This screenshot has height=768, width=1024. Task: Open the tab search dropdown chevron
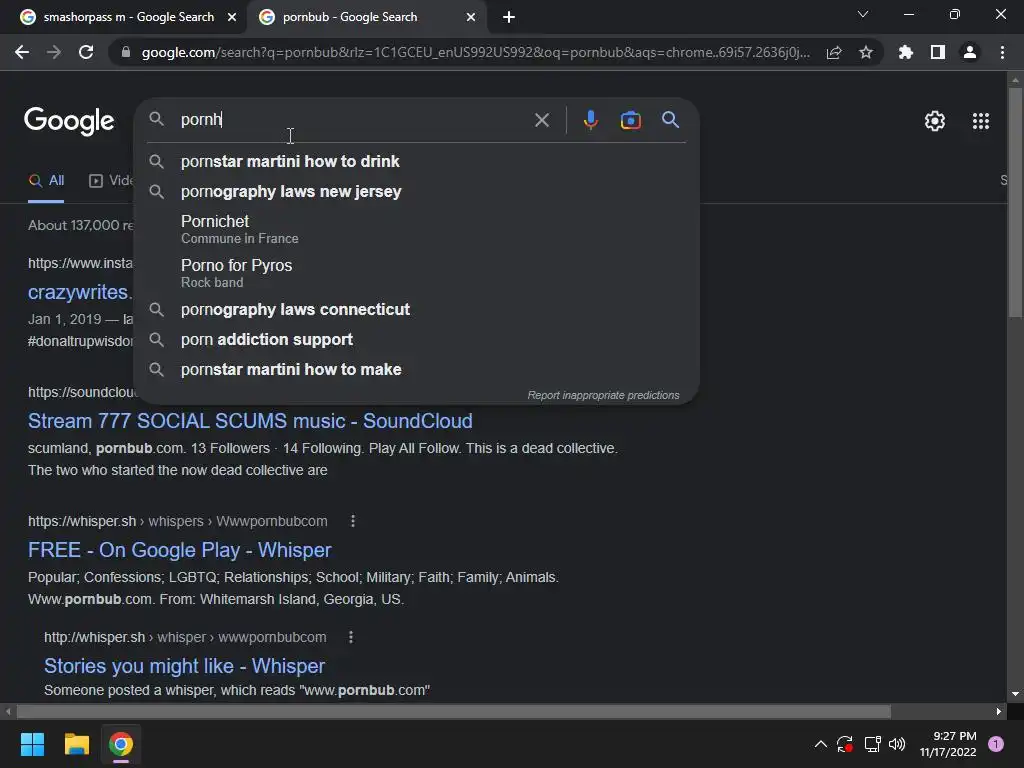coord(863,14)
